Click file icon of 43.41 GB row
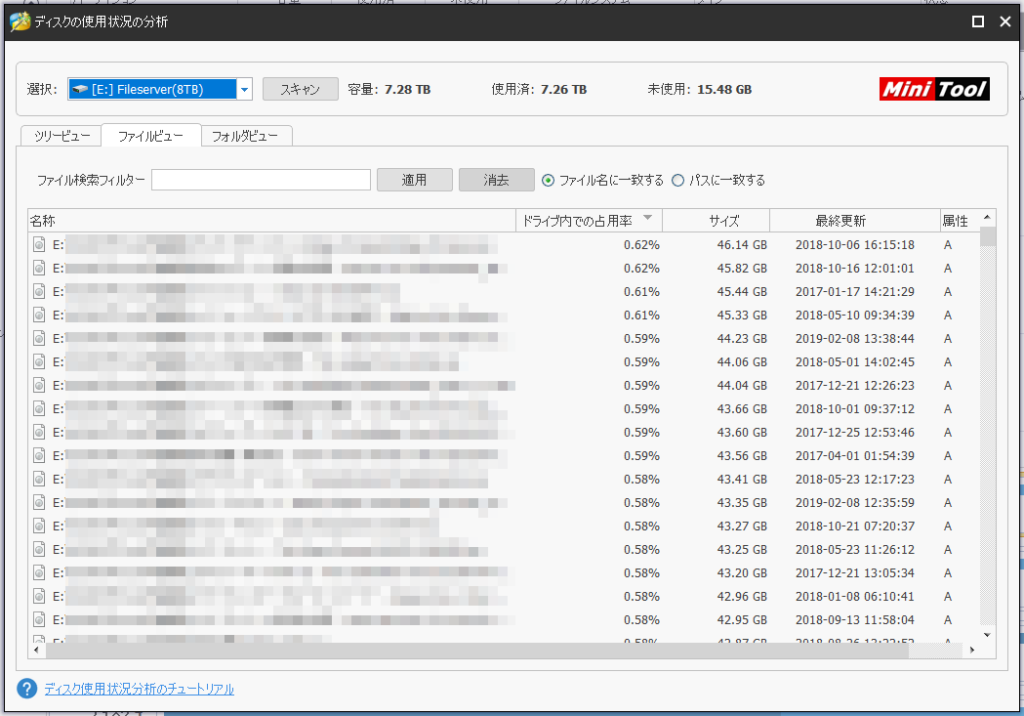 39,480
